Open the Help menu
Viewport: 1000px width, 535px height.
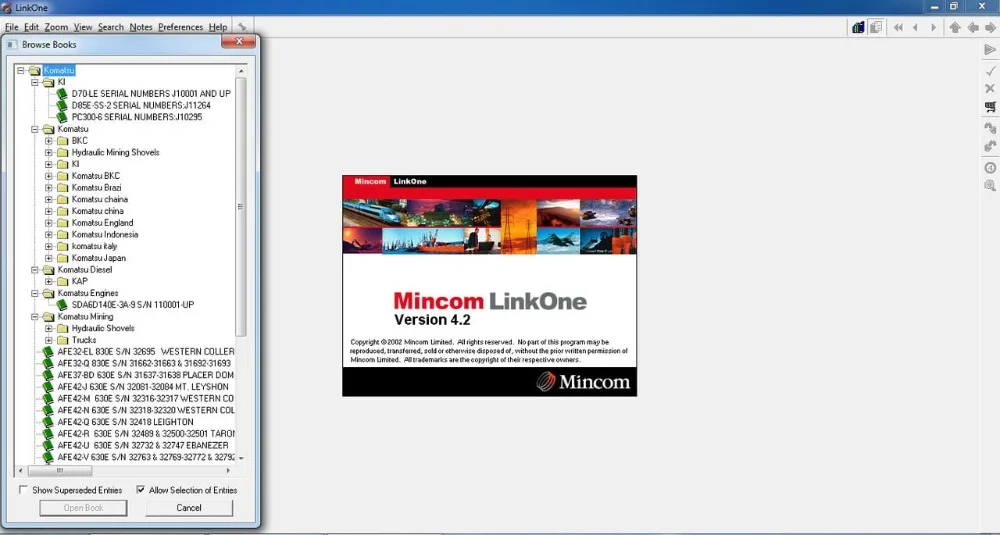(x=218, y=27)
